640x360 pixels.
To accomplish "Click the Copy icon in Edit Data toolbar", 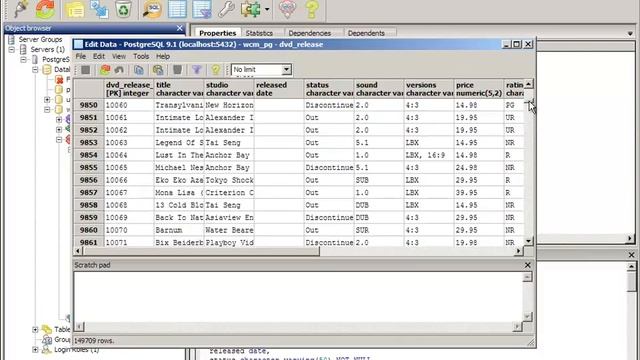I will (139, 70).
